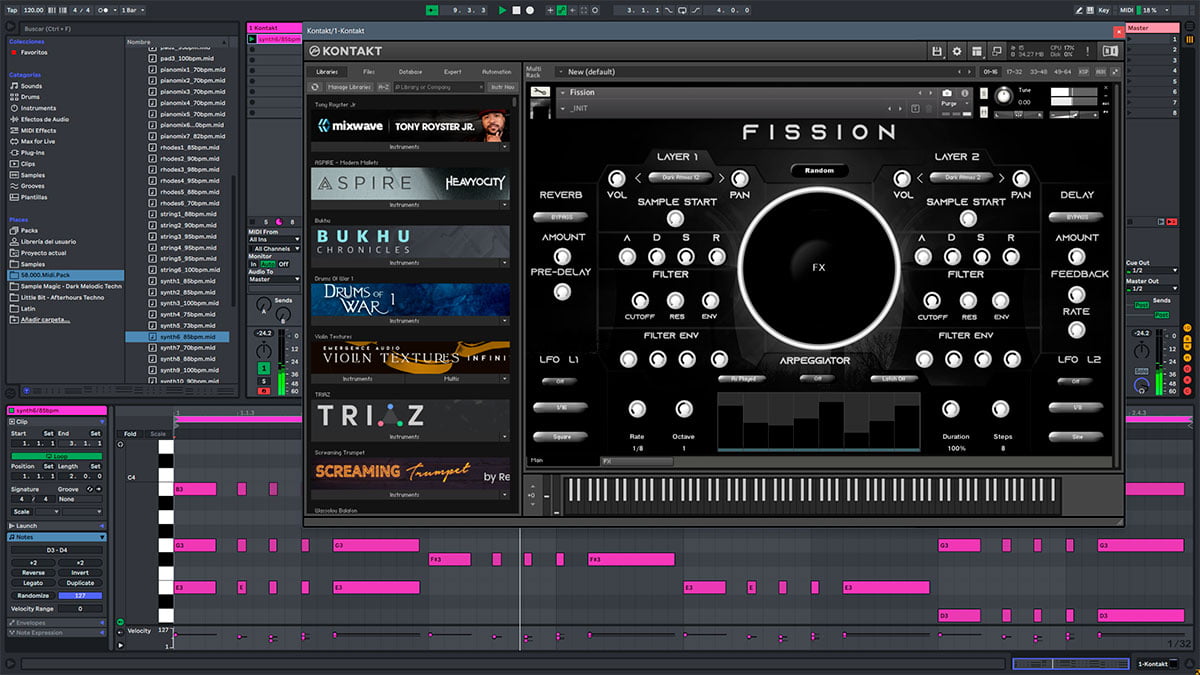
Task: Click the Layer 1 PAN knob
Action: tap(740, 179)
